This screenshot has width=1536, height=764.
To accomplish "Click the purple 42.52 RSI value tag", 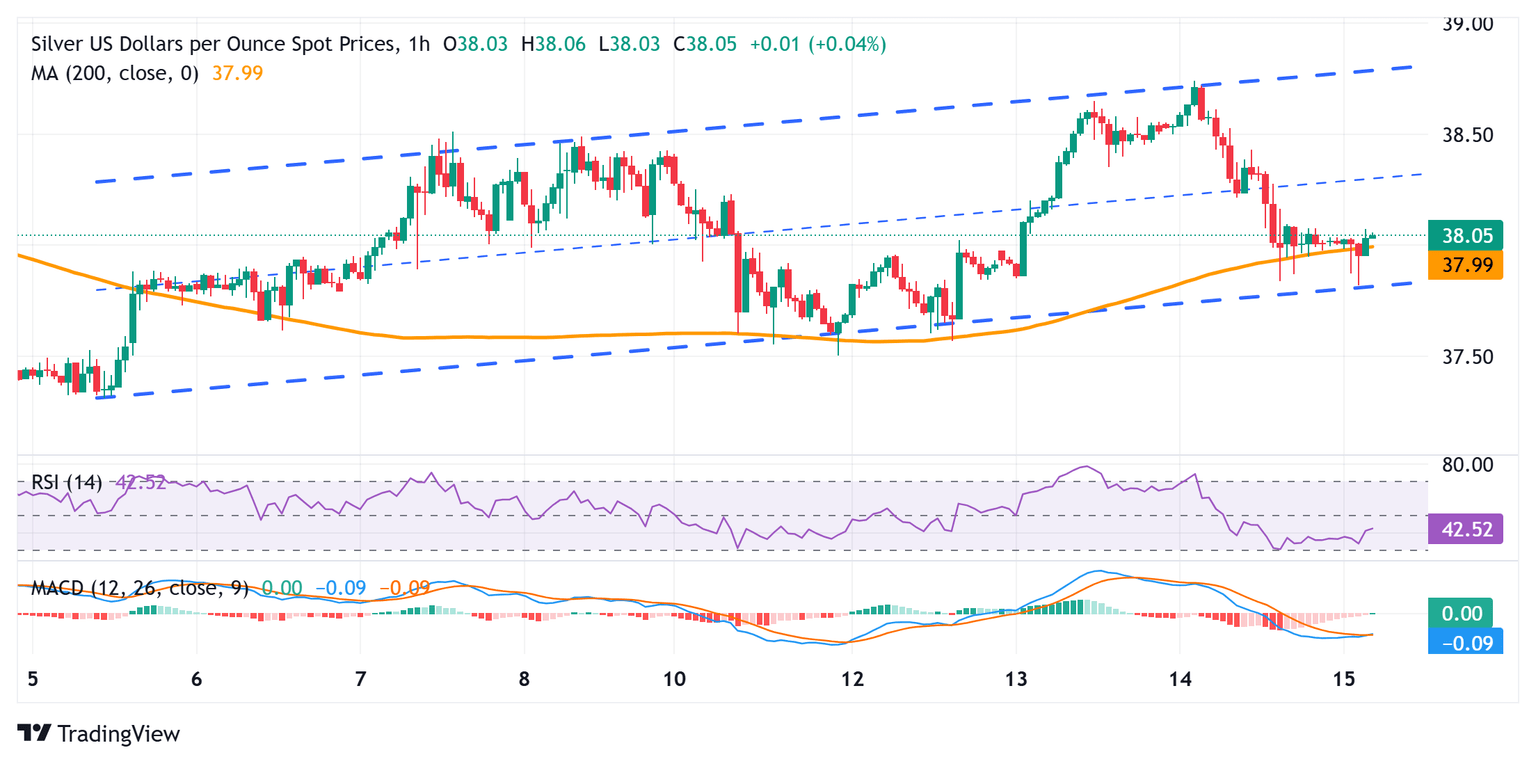I will [x=1466, y=530].
